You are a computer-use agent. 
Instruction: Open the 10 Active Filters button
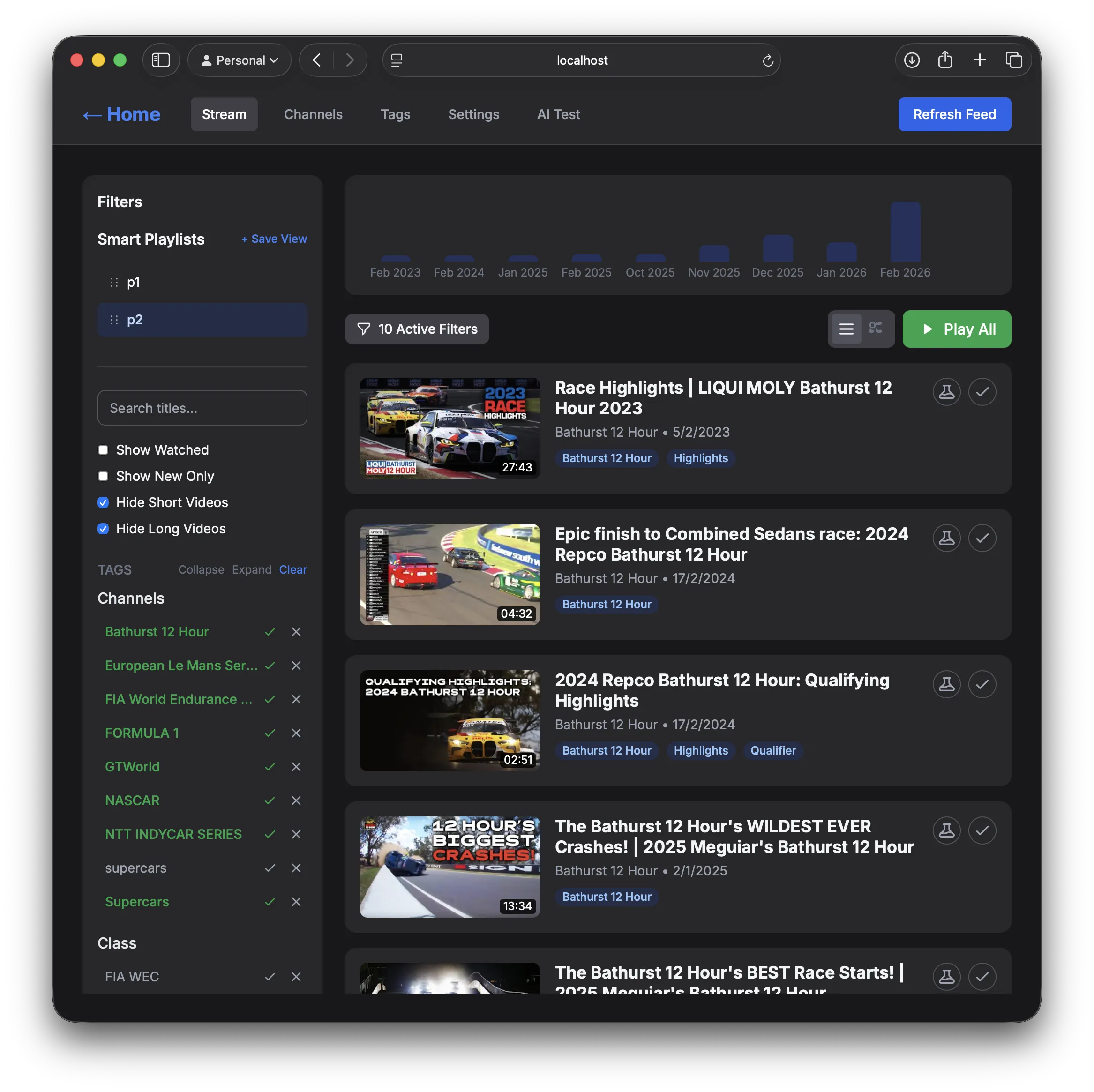(x=417, y=329)
